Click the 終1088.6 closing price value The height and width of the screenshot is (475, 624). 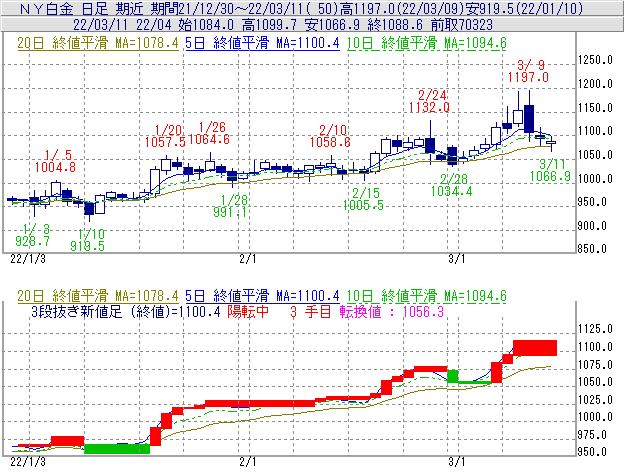pyautogui.click(x=395, y=25)
